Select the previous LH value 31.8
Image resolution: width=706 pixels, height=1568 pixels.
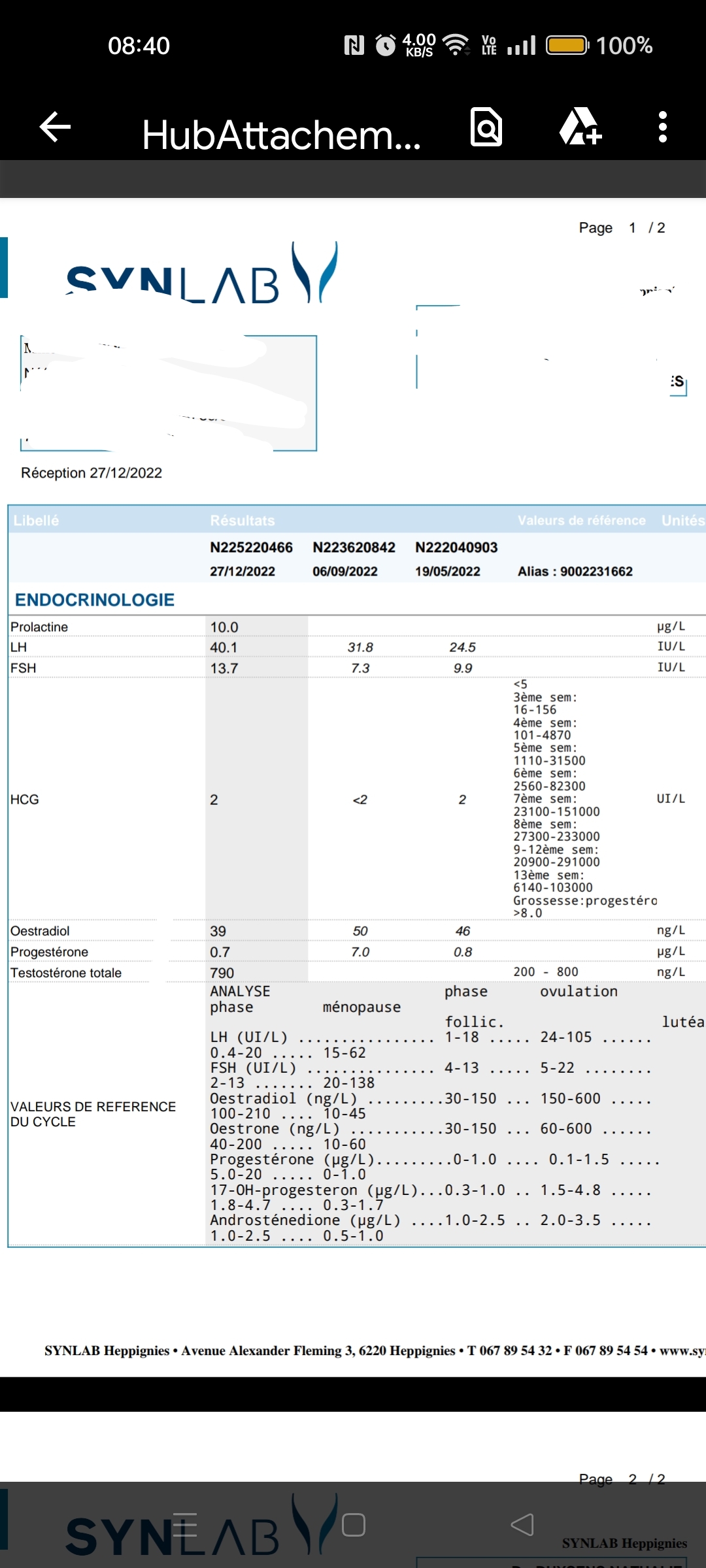pos(360,647)
